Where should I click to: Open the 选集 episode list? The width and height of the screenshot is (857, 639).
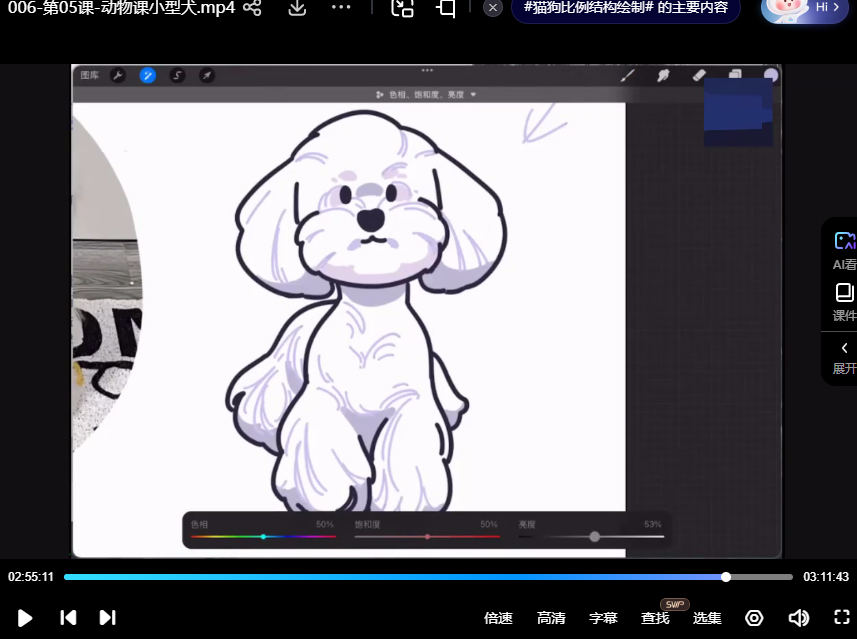707,618
